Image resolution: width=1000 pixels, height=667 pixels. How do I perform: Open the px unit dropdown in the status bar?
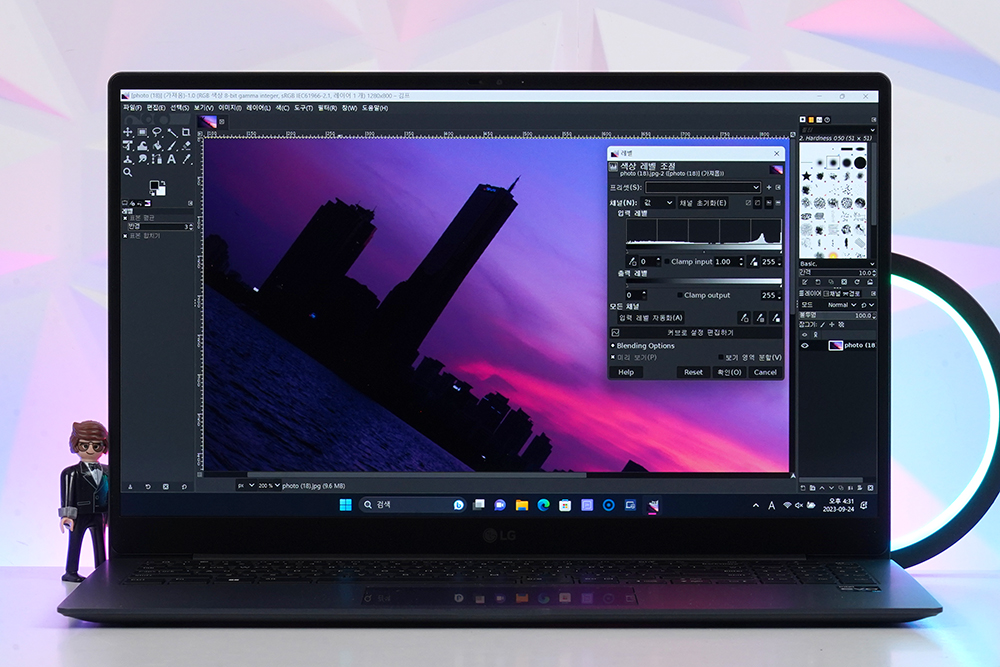pos(246,486)
